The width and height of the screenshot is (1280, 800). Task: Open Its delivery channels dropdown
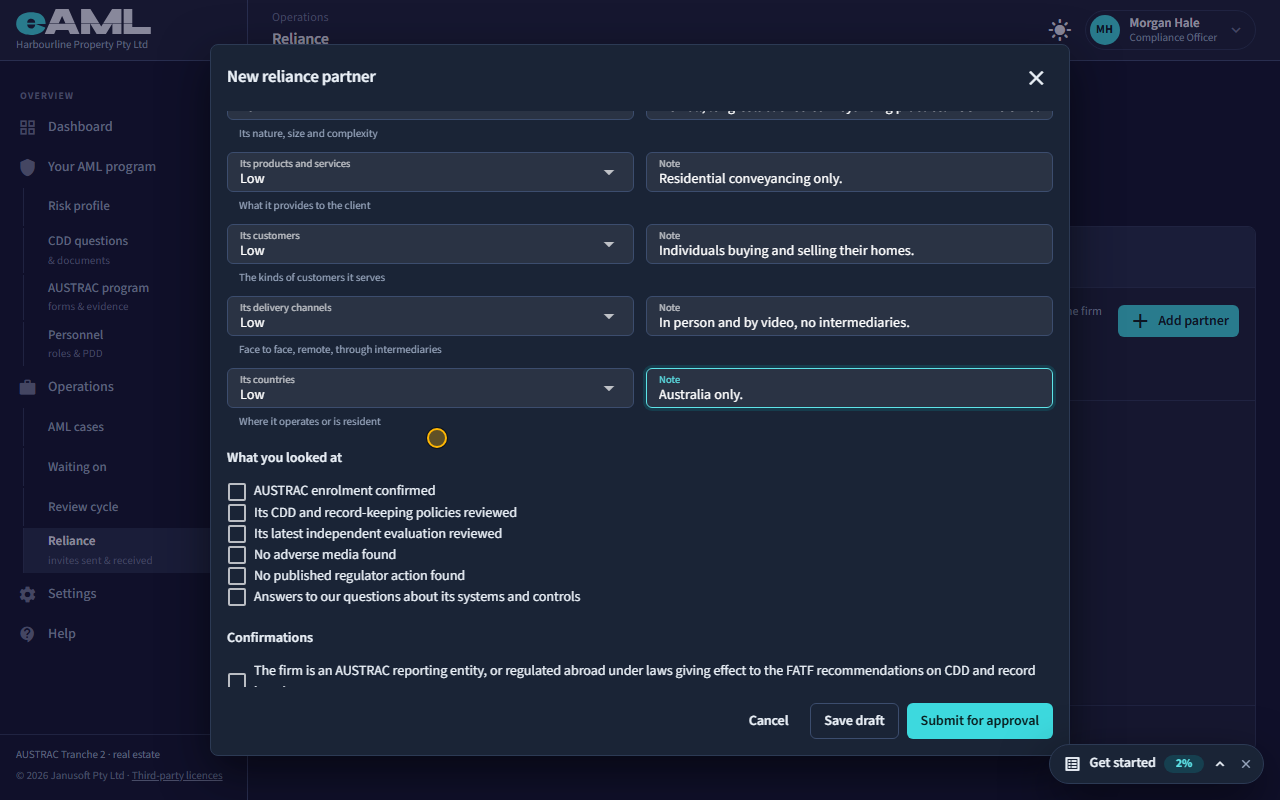click(430, 316)
